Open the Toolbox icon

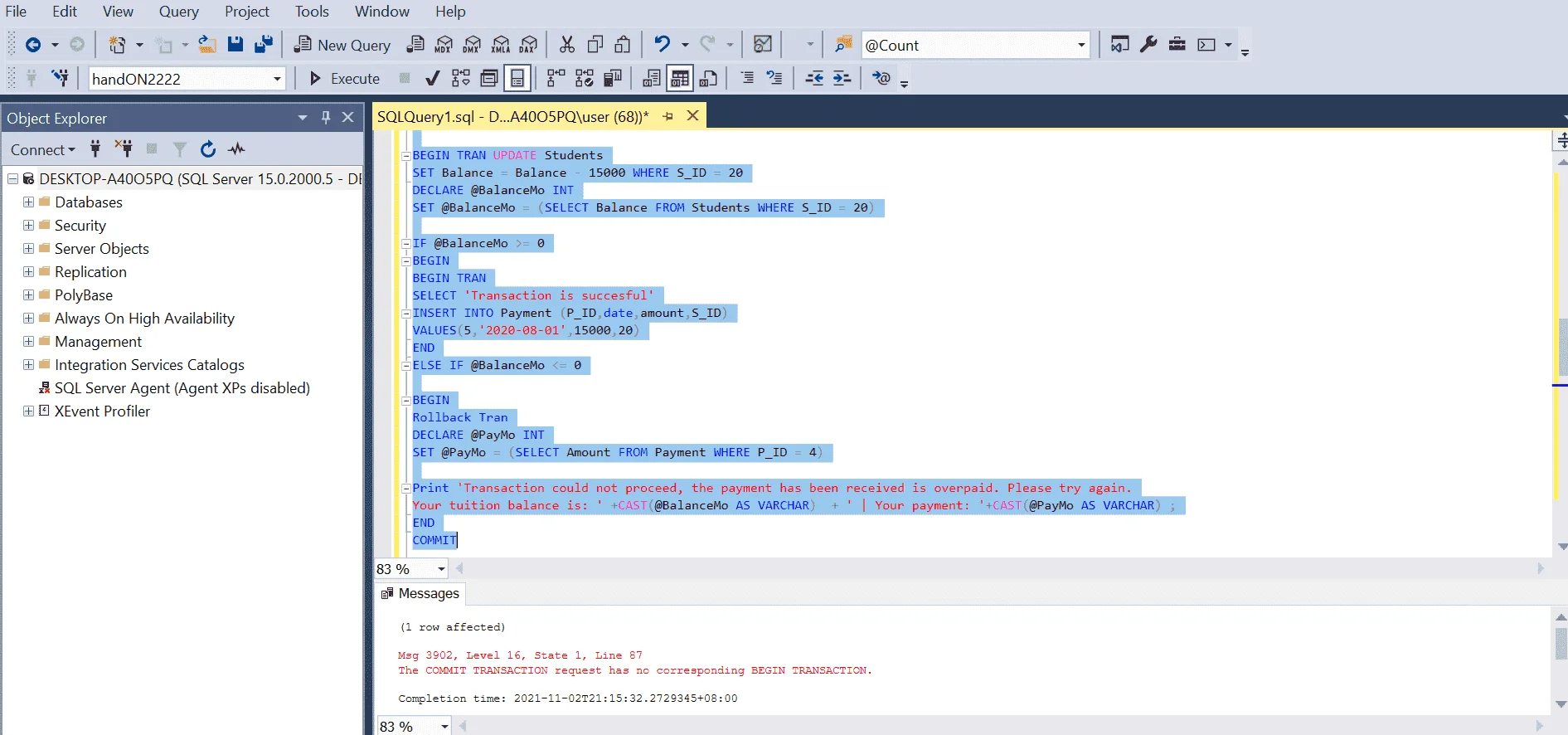coord(1177,45)
